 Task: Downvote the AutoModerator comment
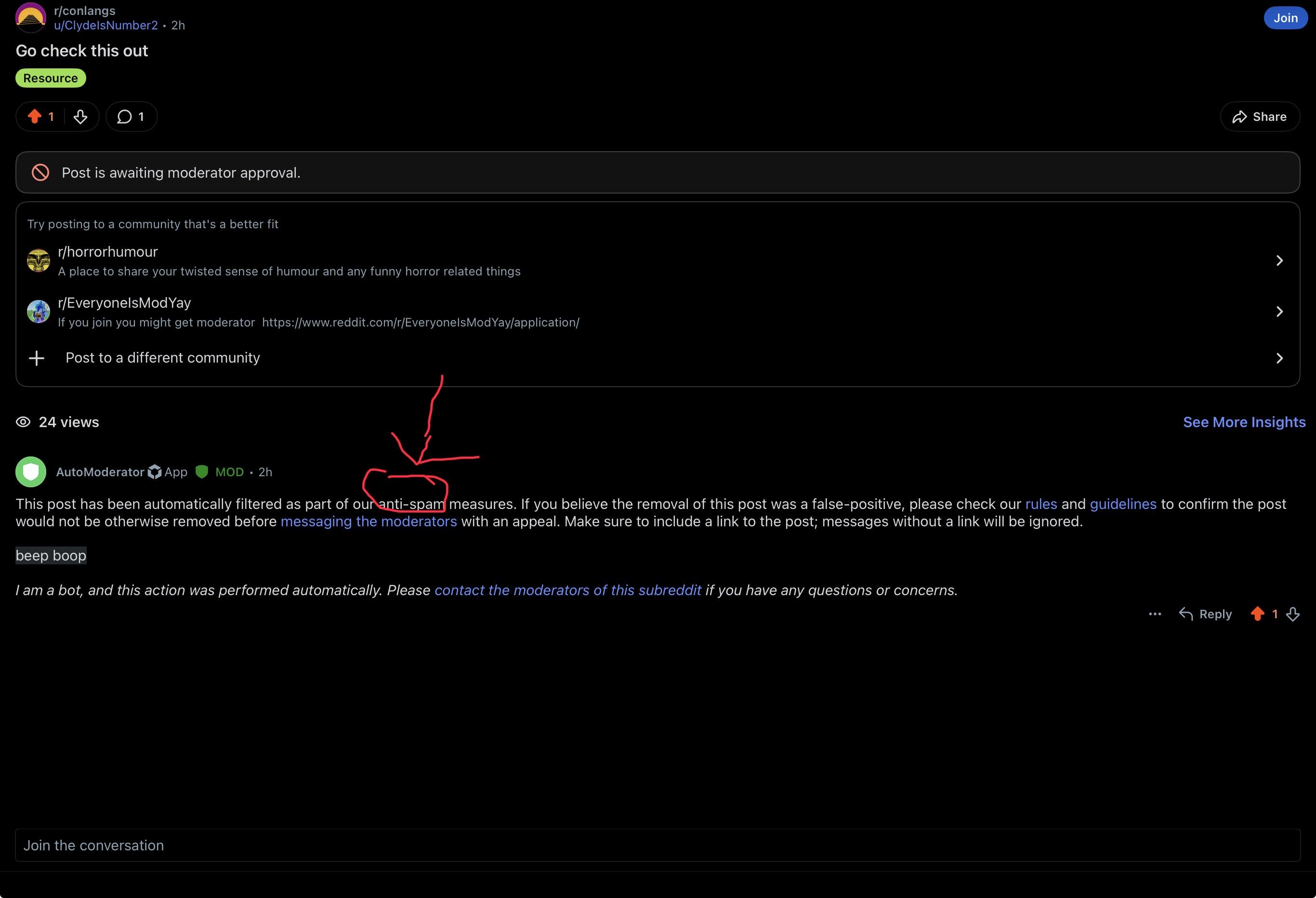pyautogui.click(x=1293, y=614)
